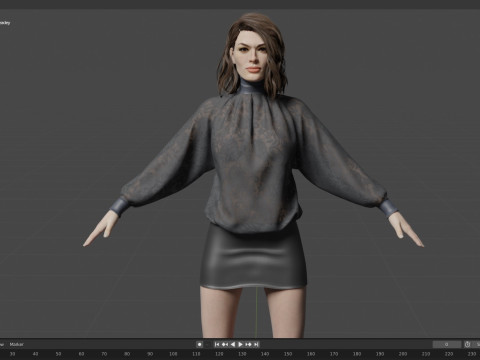The height and width of the screenshot is (360, 480).
Task: Toggle the auto keying record button
Action: [x=199, y=344]
